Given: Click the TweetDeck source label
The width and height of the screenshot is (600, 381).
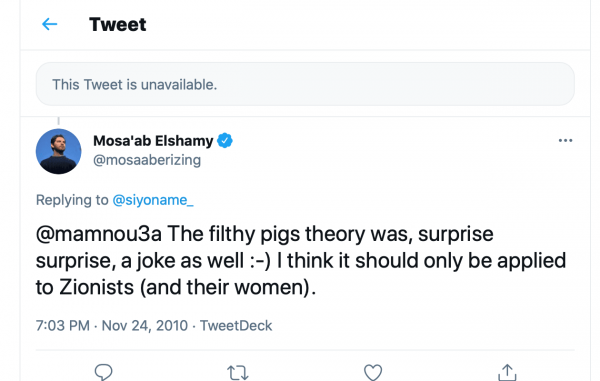Looking at the screenshot, I should click(236, 326).
